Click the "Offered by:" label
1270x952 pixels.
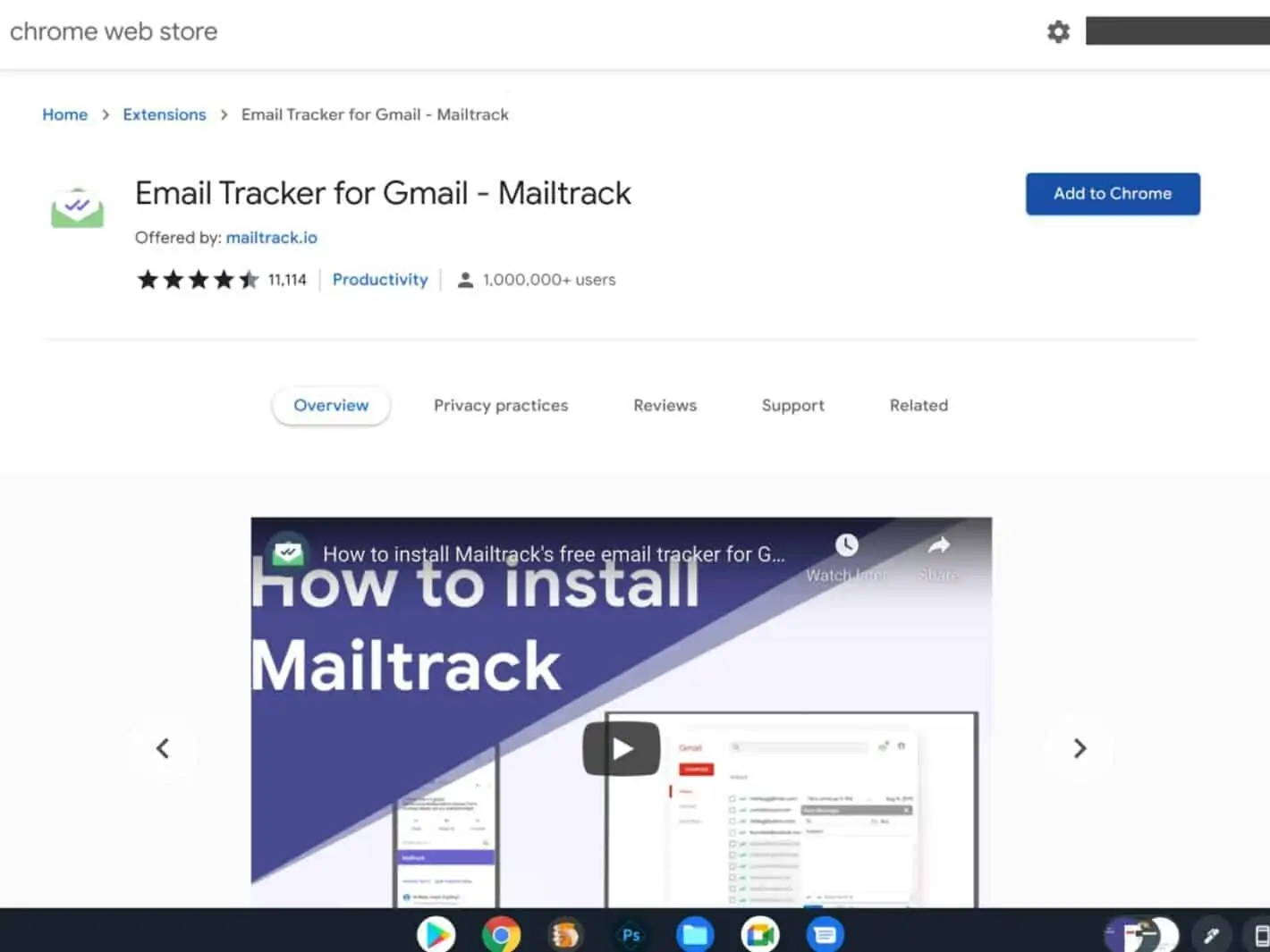pyautogui.click(x=178, y=238)
